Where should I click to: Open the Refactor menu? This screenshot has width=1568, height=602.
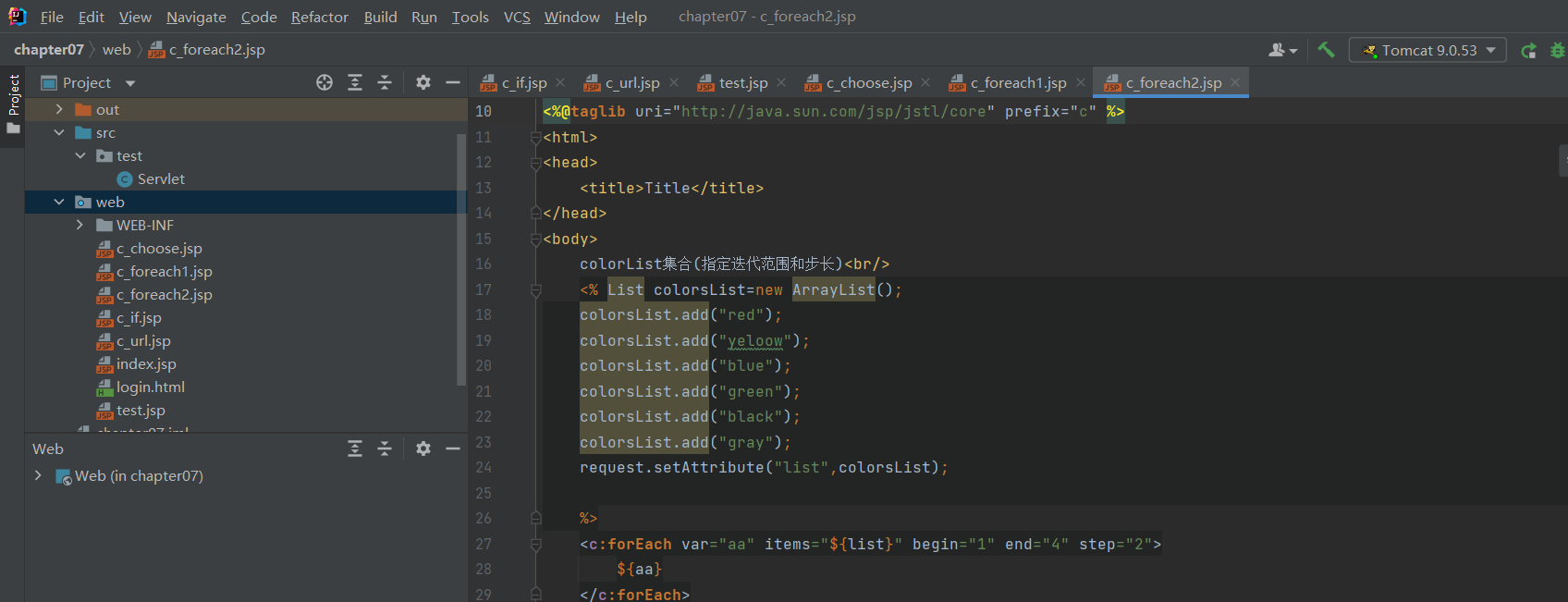click(x=320, y=17)
